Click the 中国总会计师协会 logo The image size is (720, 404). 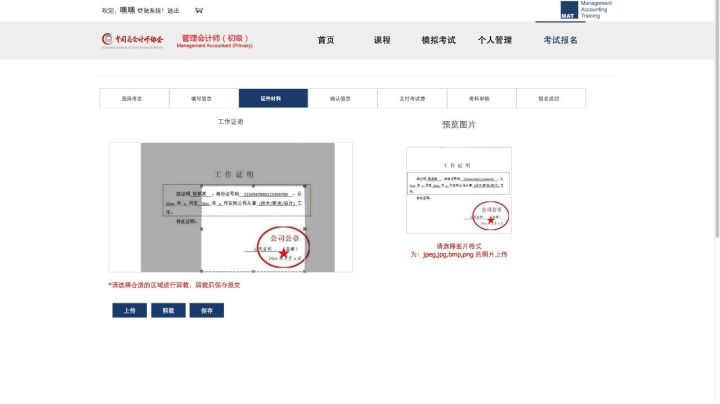click(x=133, y=40)
